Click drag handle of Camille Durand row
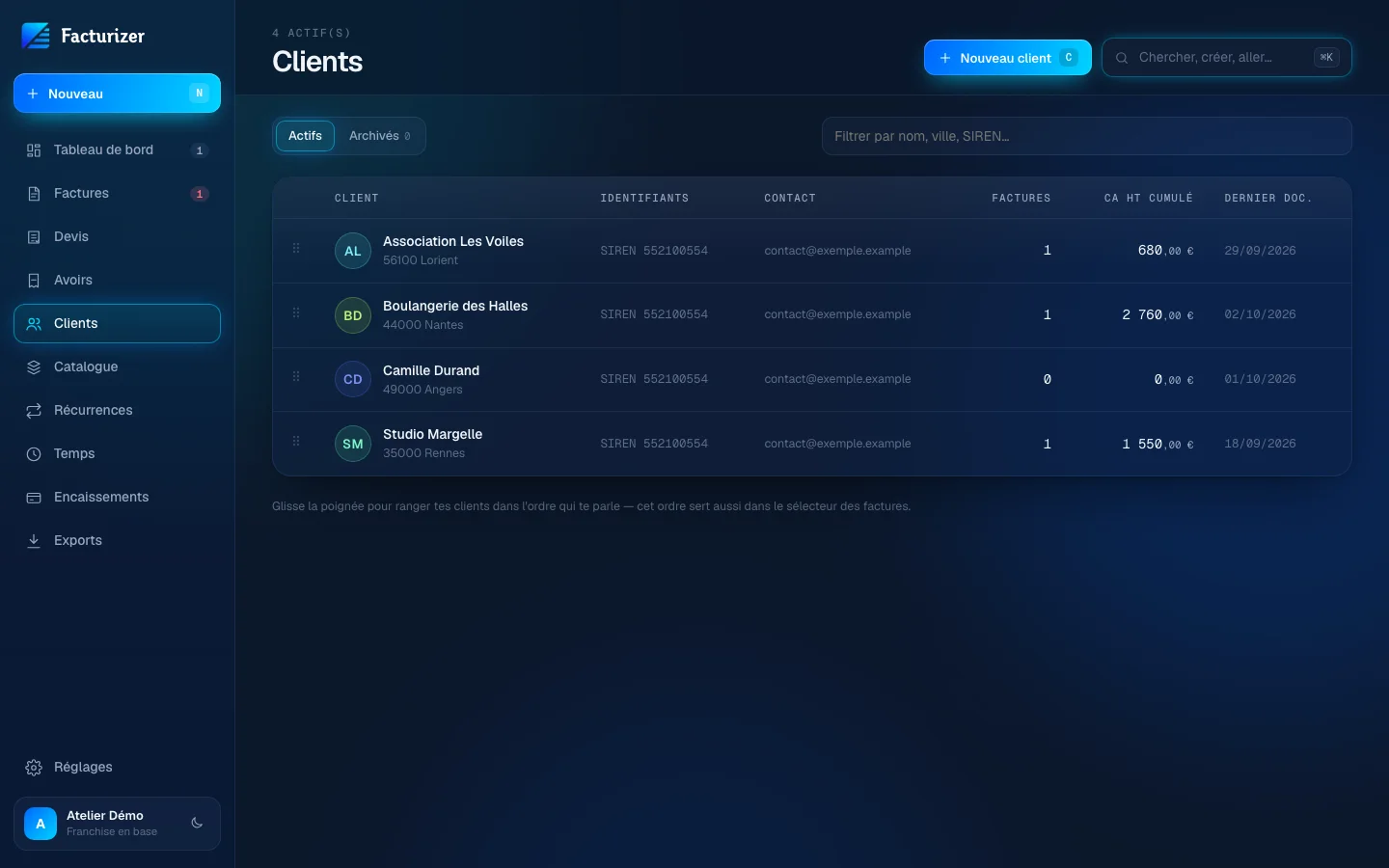Screen dimensions: 1389x868 (x=296, y=377)
